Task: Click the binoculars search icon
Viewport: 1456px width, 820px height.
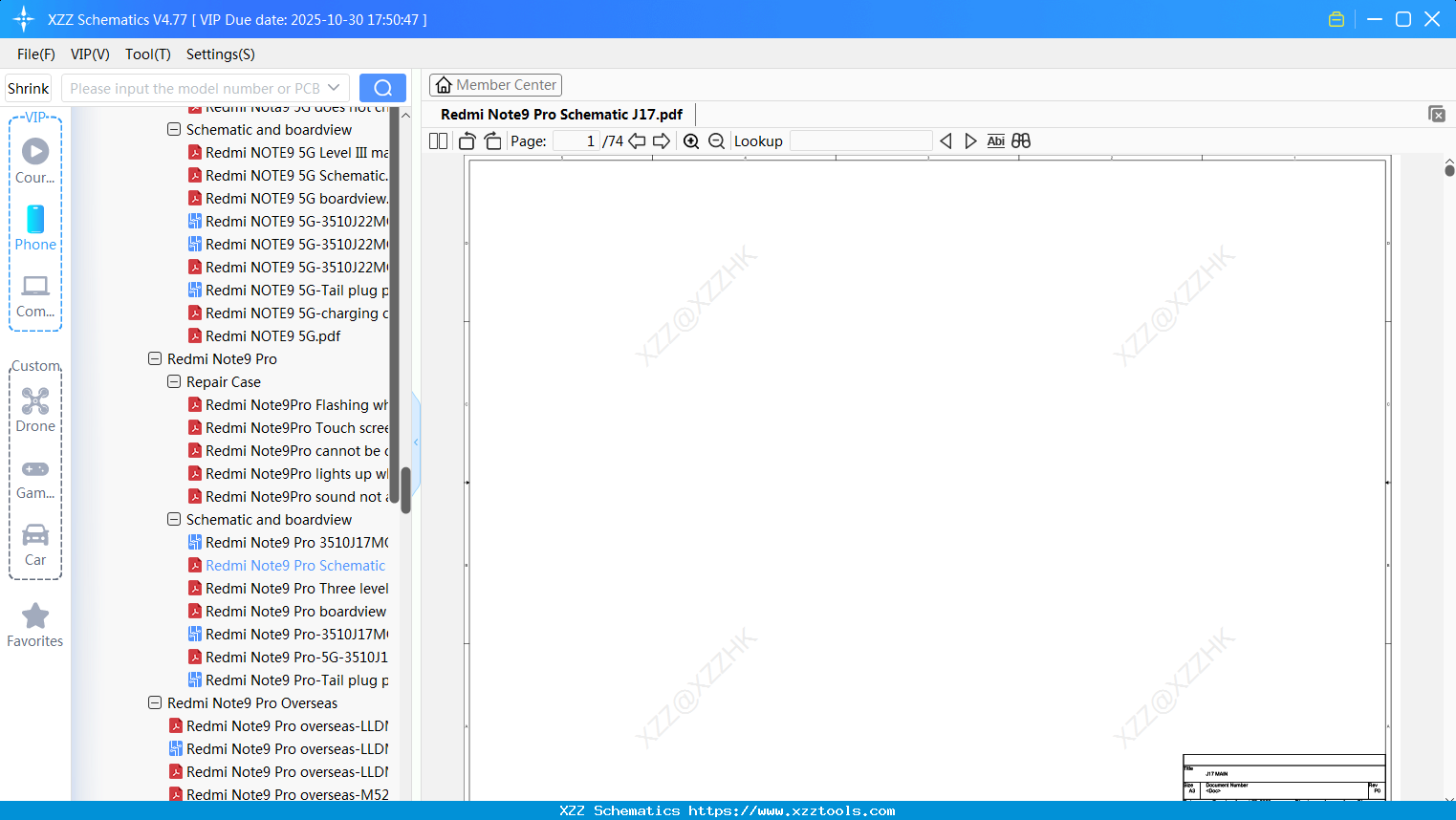Action: click(x=1021, y=141)
